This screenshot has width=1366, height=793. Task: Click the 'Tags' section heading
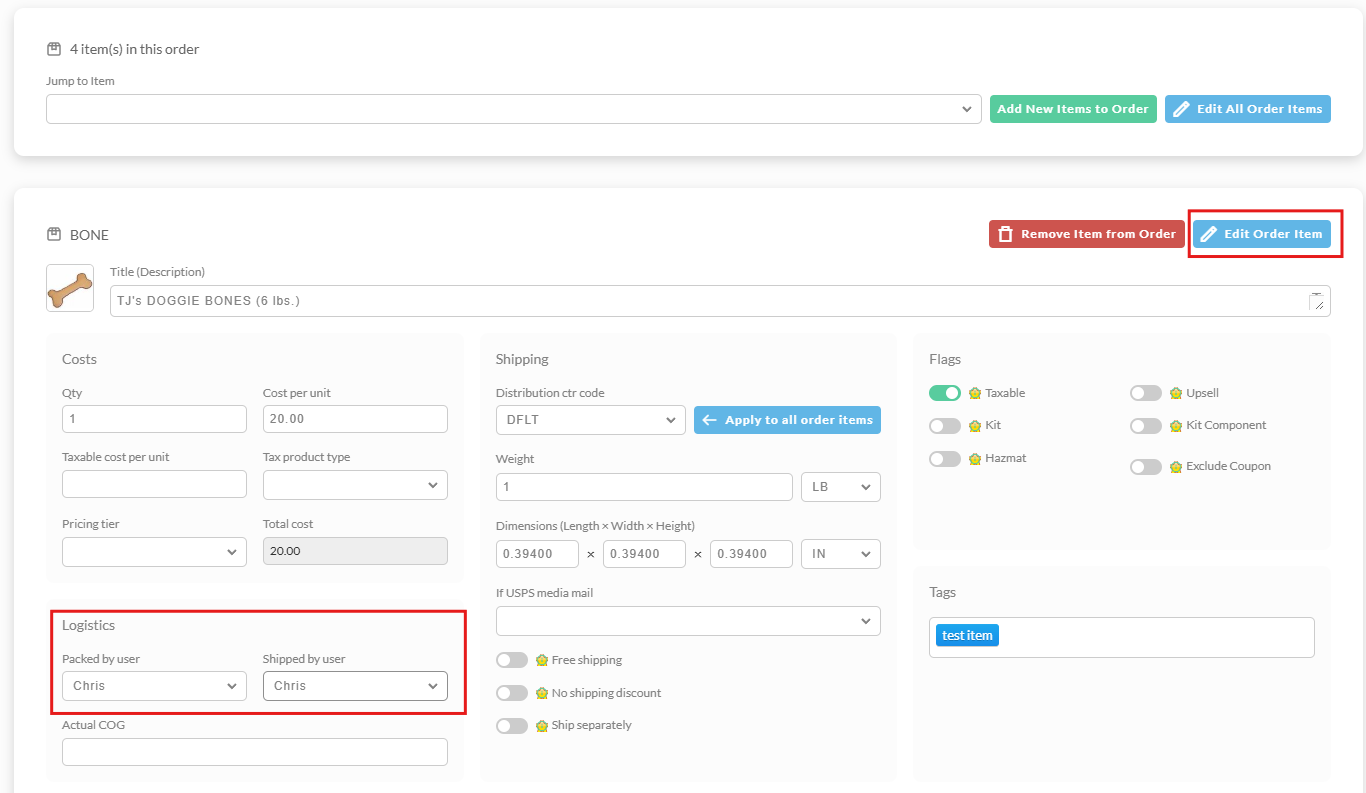(943, 592)
